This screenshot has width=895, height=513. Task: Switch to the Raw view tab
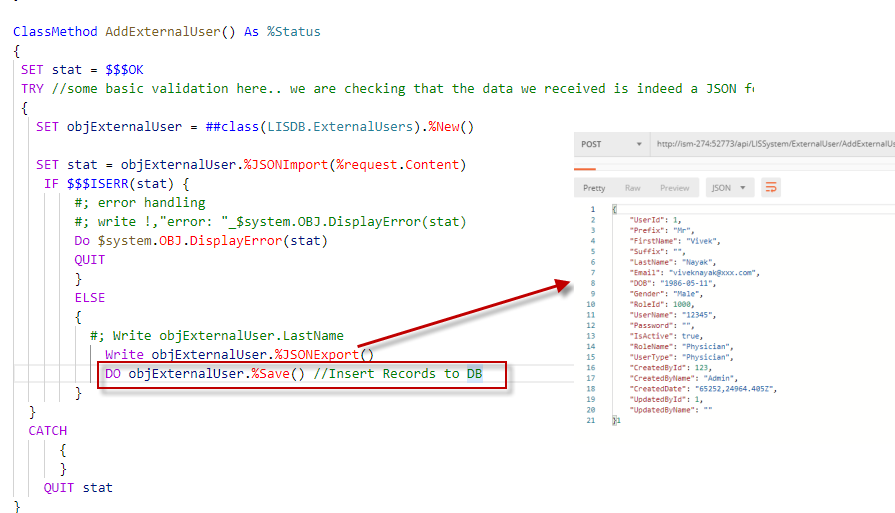632,187
